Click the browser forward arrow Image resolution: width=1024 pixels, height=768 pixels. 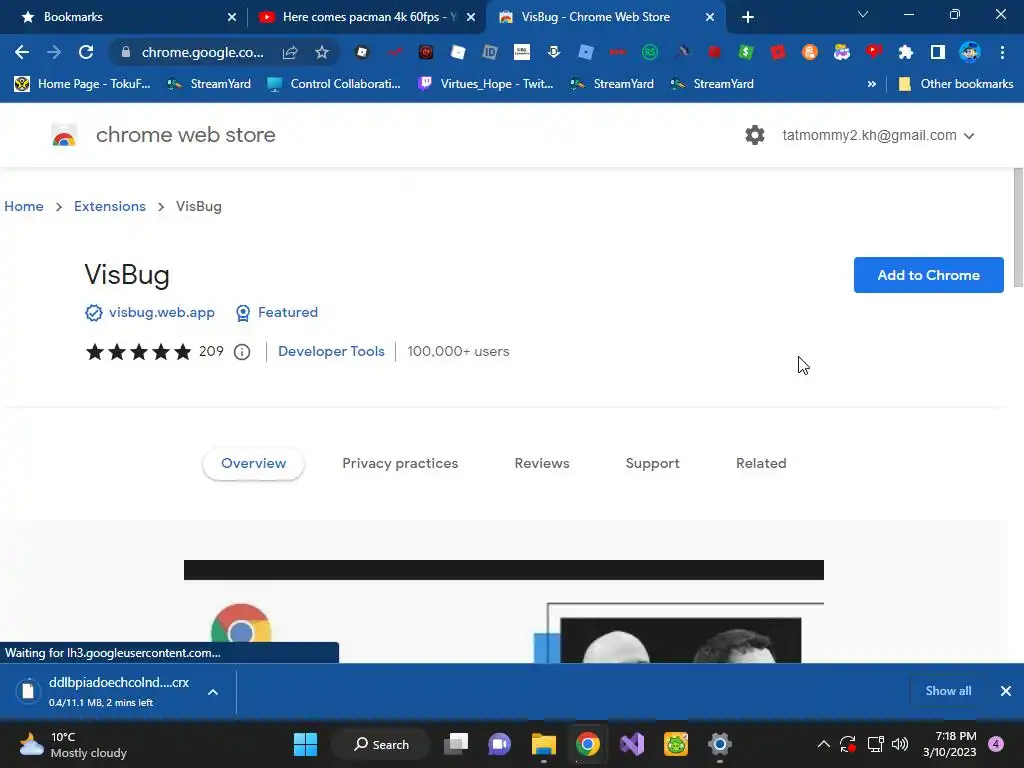click(54, 52)
